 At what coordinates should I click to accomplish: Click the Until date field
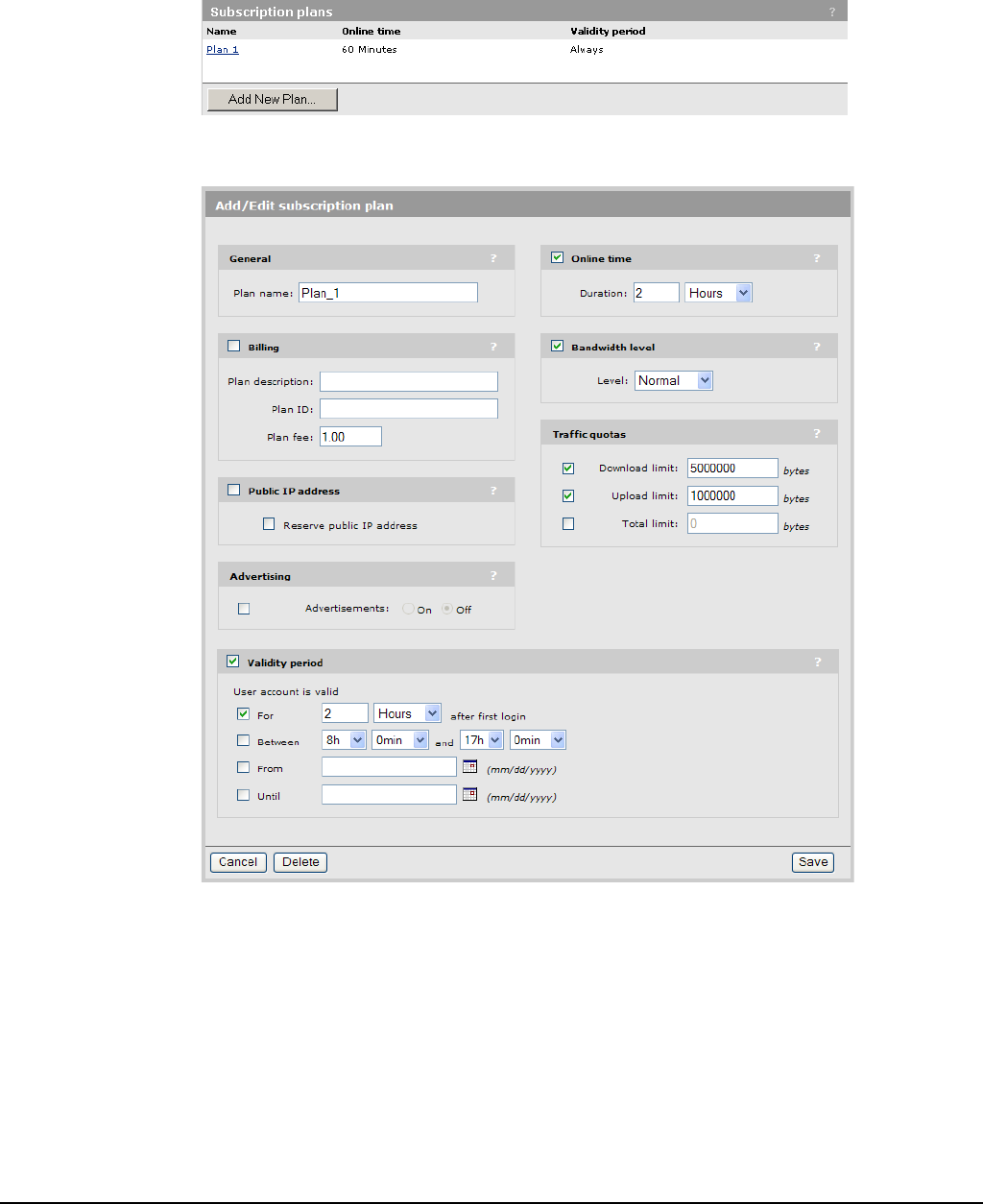[389, 795]
